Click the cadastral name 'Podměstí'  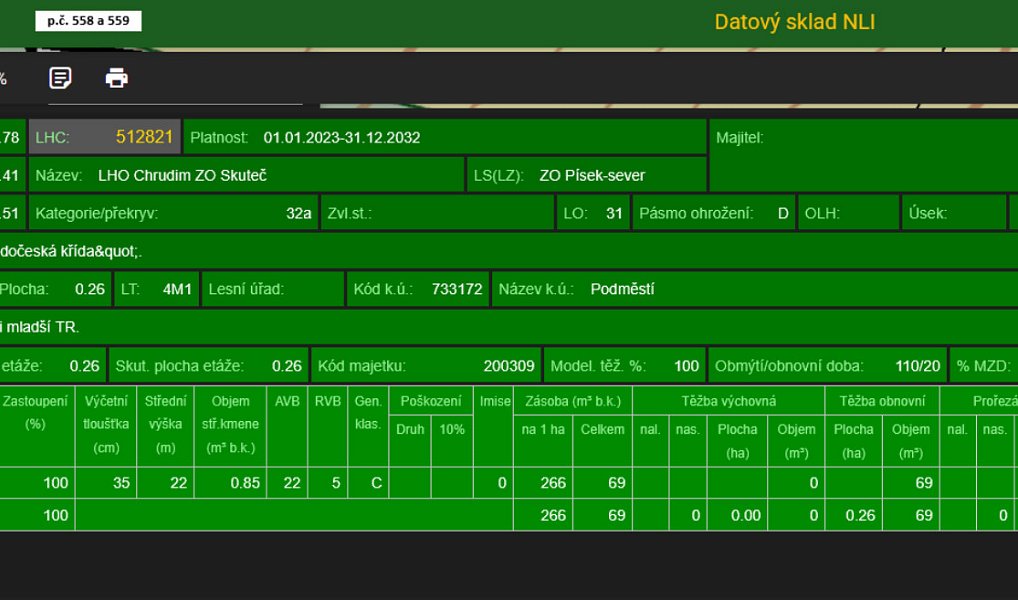pyautogui.click(x=623, y=289)
